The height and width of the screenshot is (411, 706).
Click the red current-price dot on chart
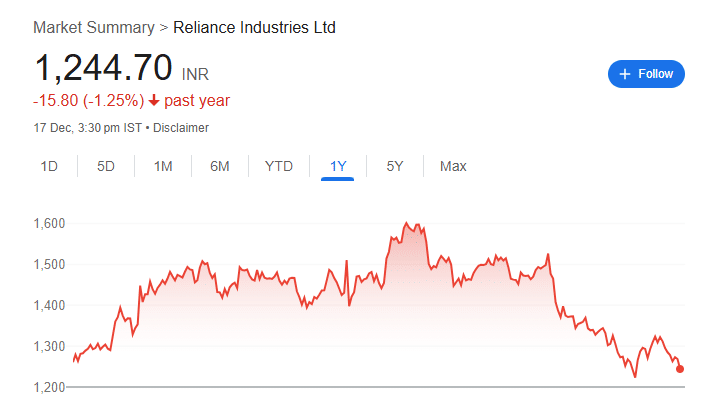680,369
